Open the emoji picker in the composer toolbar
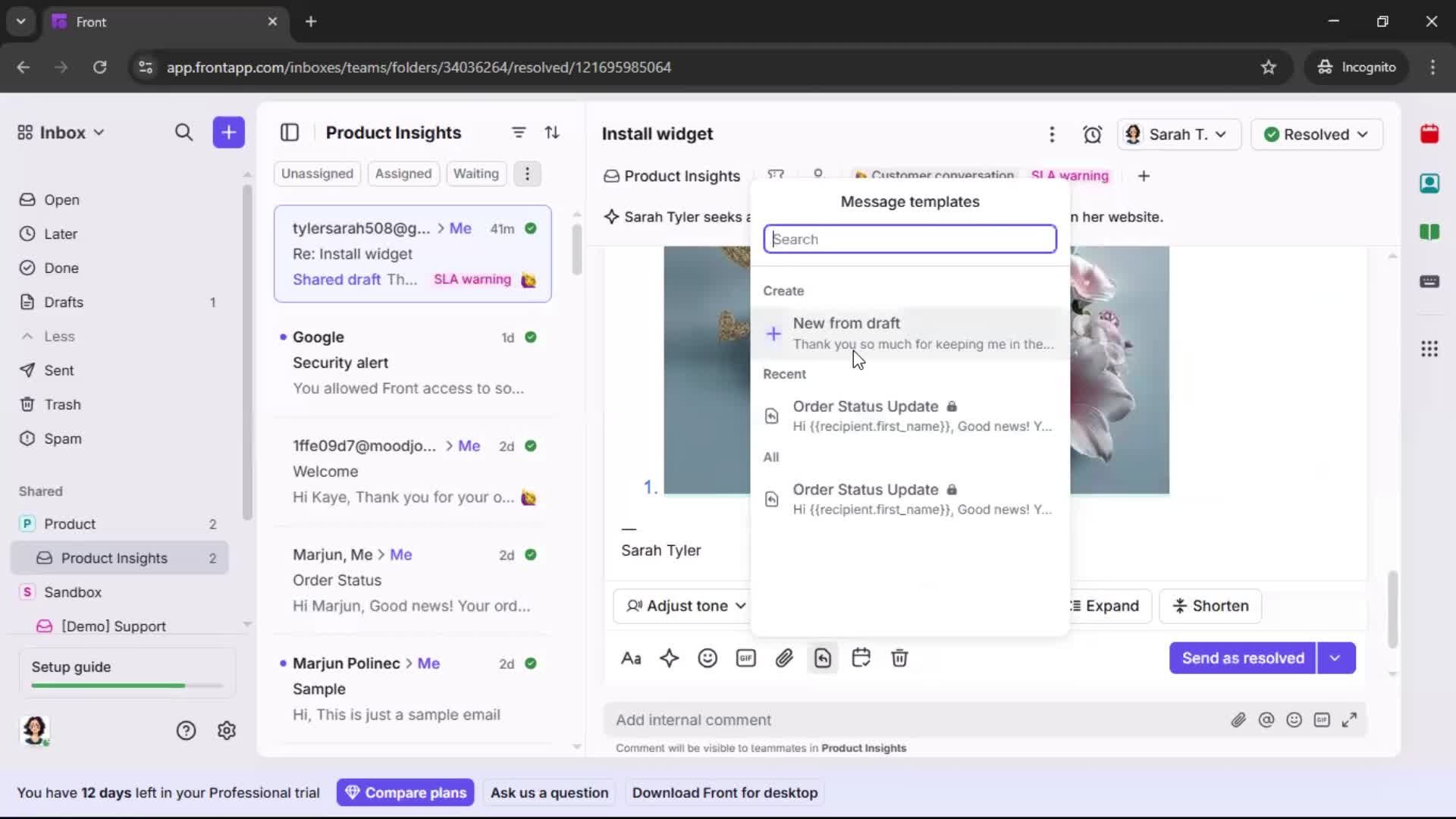Image resolution: width=1456 pixels, height=819 pixels. [x=708, y=658]
